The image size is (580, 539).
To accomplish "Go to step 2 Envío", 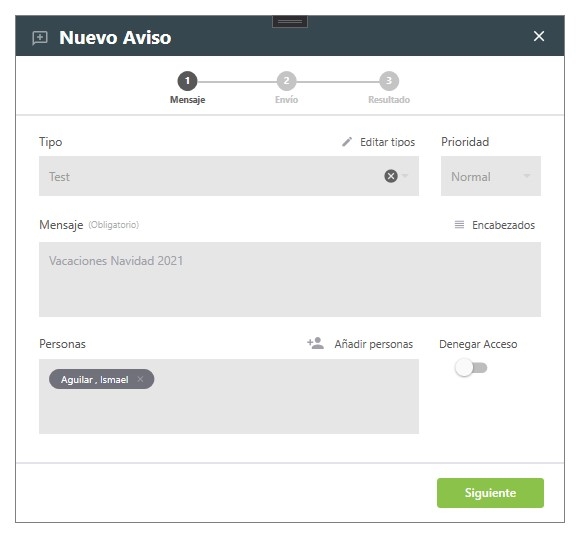I will pos(286,81).
